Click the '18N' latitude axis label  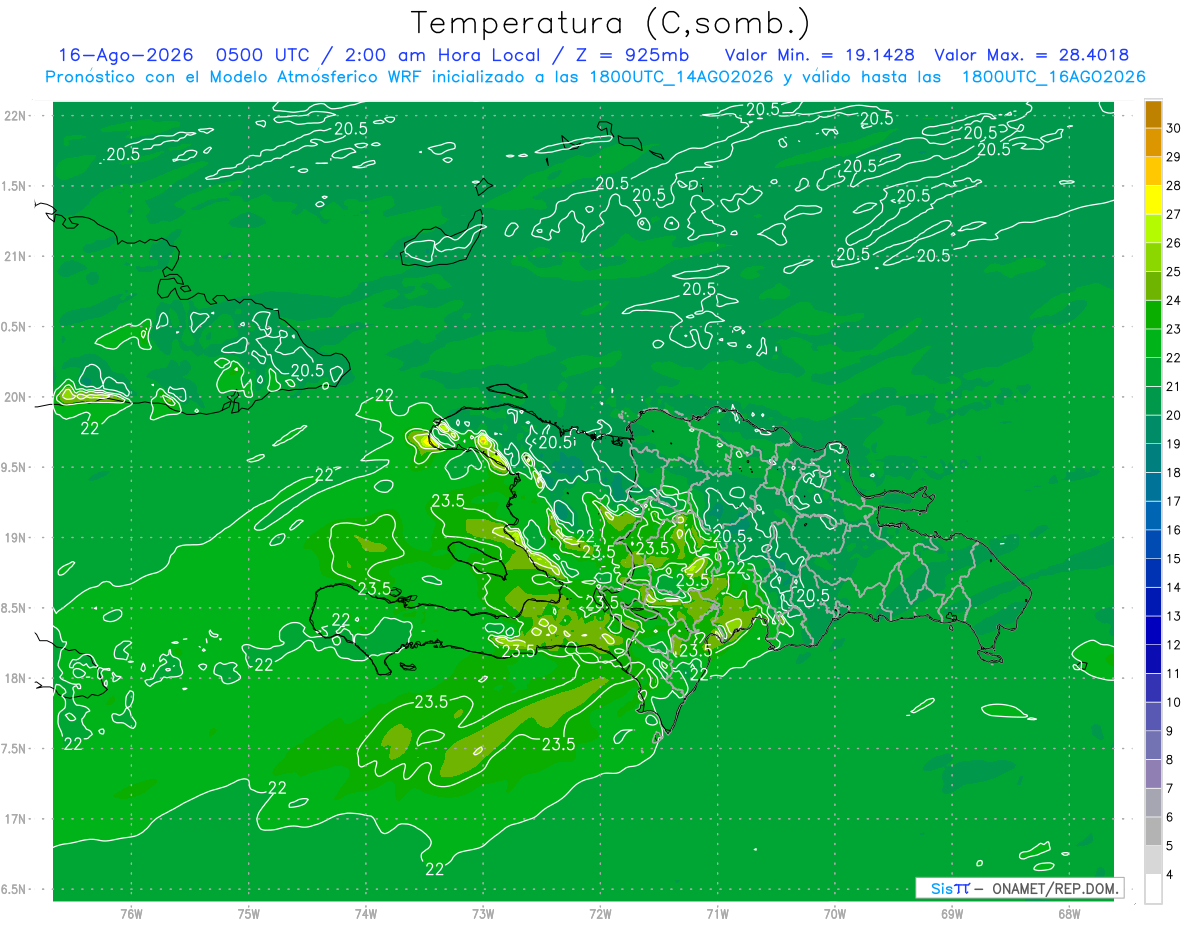coord(16,678)
